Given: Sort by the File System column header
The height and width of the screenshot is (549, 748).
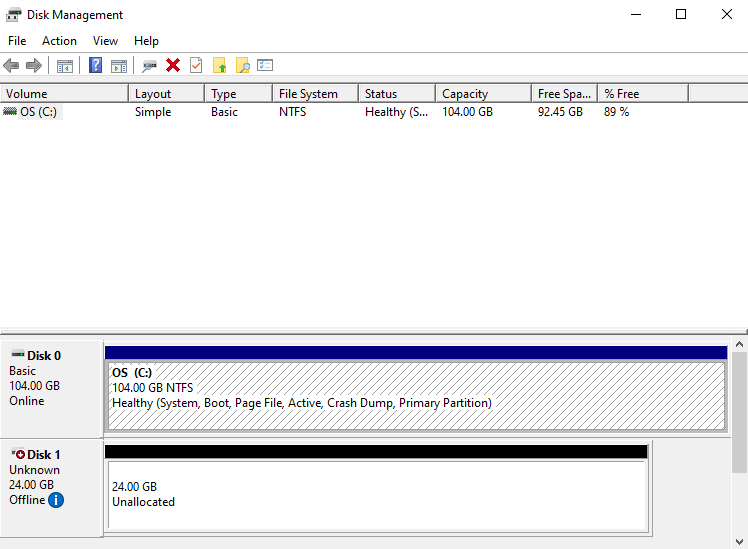Looking at the screenshot, I should pyautogui.click(x=314, y=94).
